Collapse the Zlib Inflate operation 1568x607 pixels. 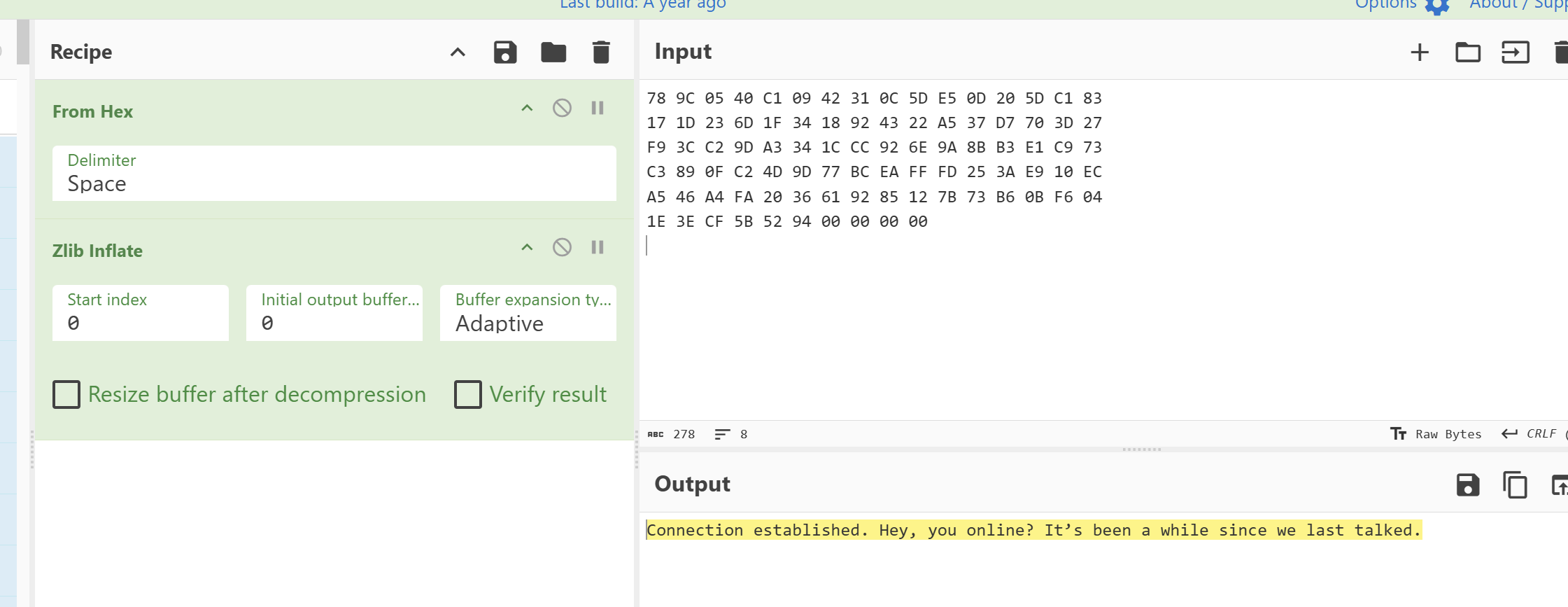[527, 248]
